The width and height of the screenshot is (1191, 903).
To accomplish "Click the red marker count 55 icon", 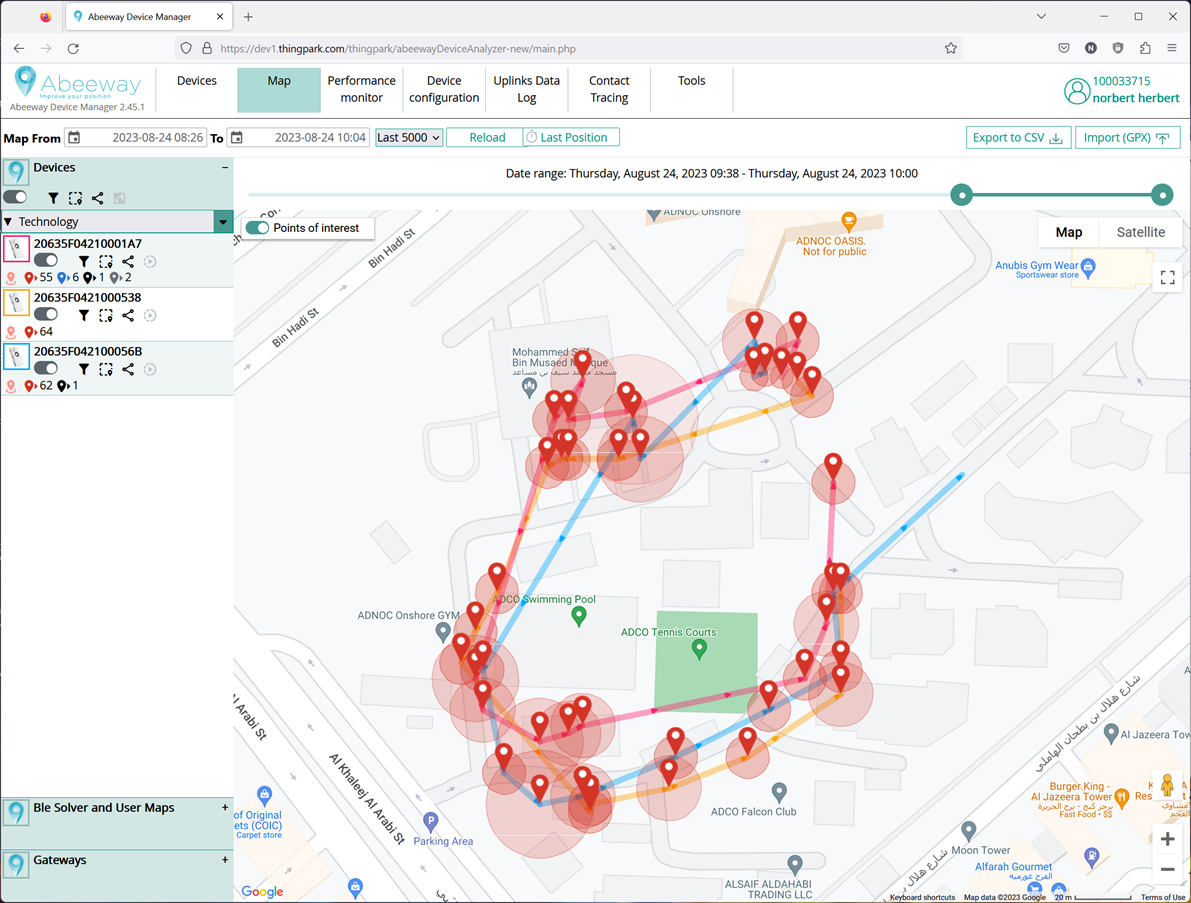I will [x=30, y=278].
